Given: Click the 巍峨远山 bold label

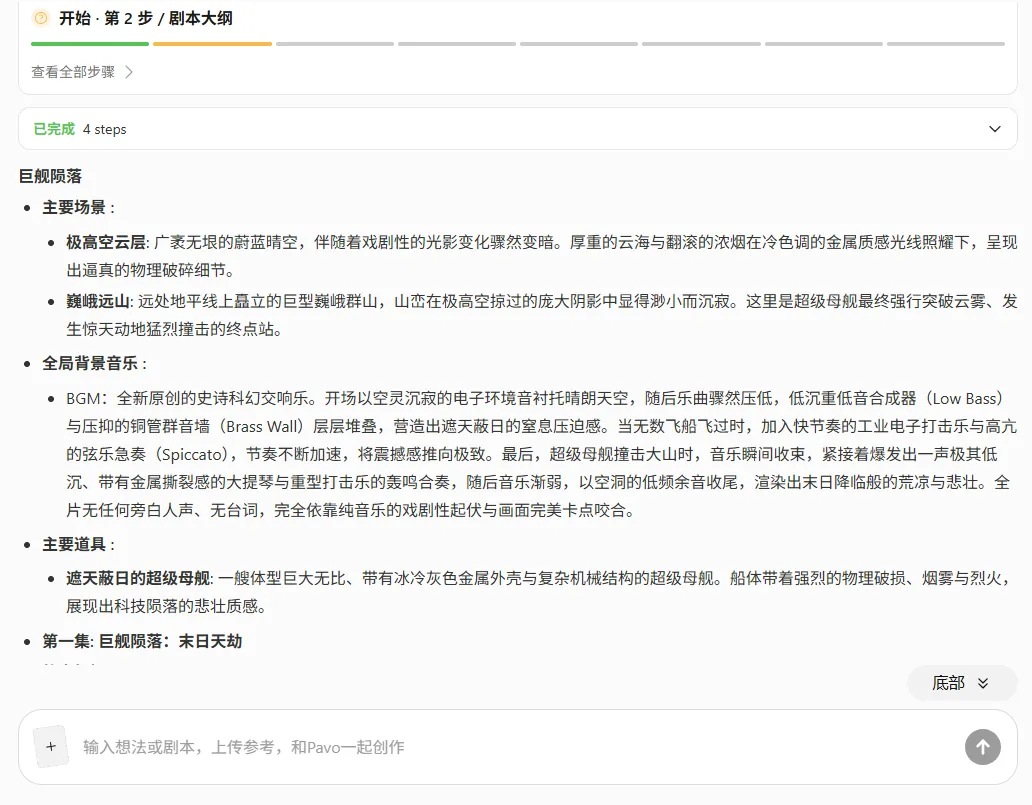Looking at the screenshot, I should pos(98,301).
